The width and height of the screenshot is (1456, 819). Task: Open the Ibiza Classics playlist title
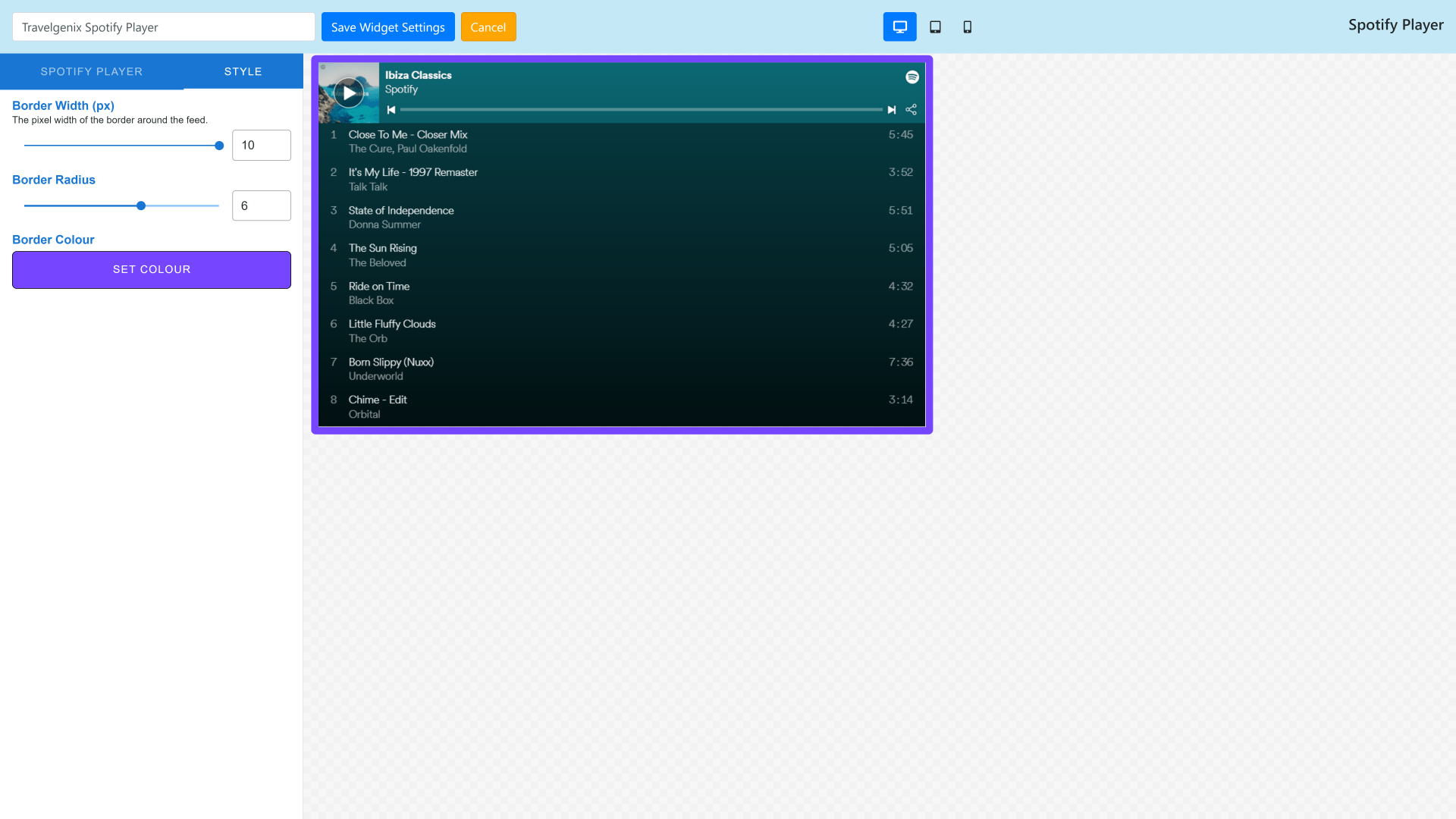tap(418, 75)
